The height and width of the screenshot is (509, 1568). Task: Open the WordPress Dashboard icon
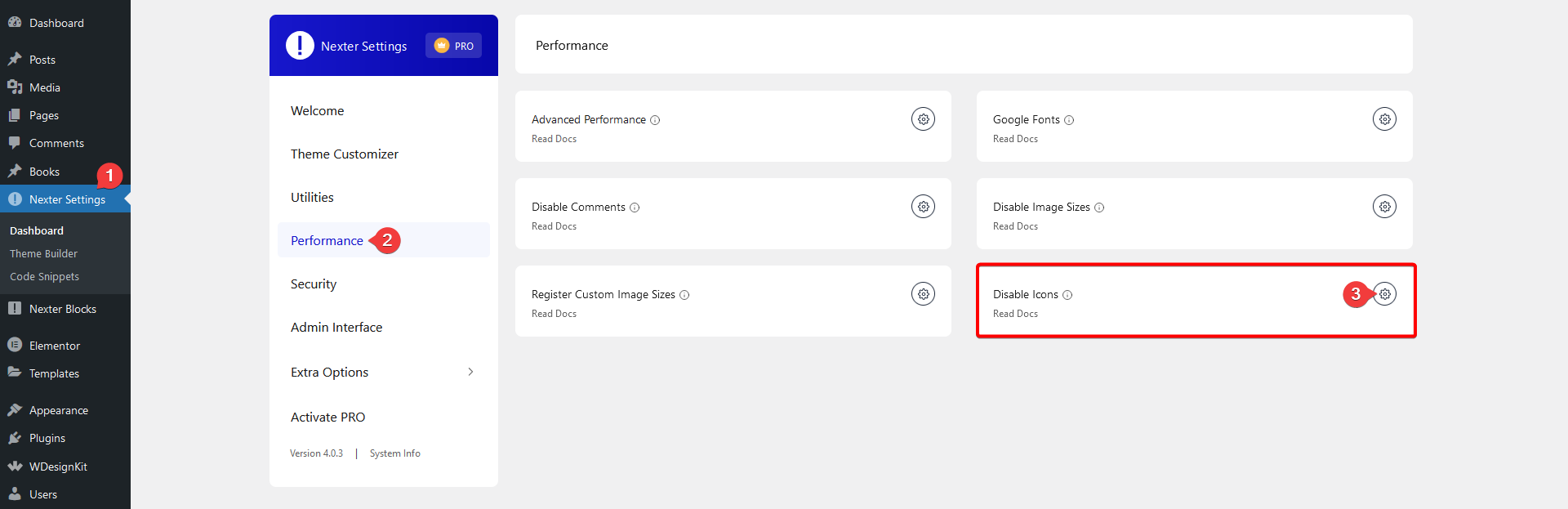pos(15,22)
